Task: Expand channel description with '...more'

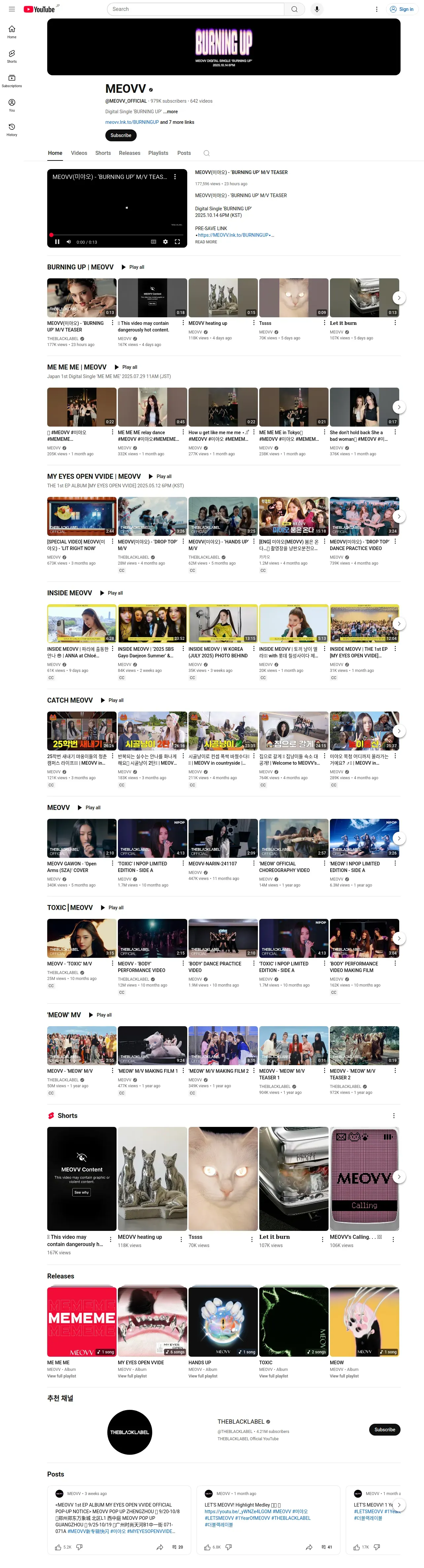Action: 171,112
